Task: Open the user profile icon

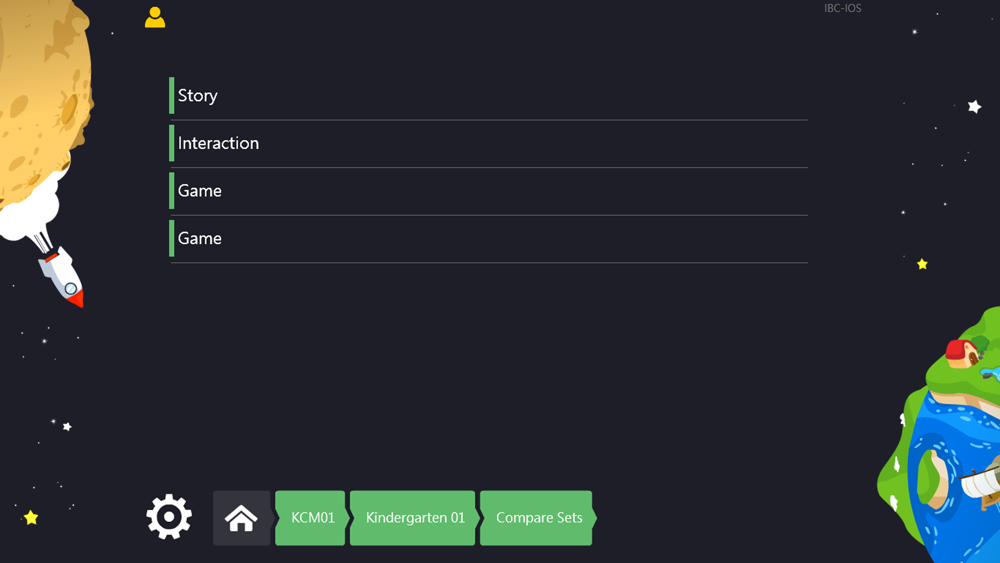Action: (x=155, y=17)
